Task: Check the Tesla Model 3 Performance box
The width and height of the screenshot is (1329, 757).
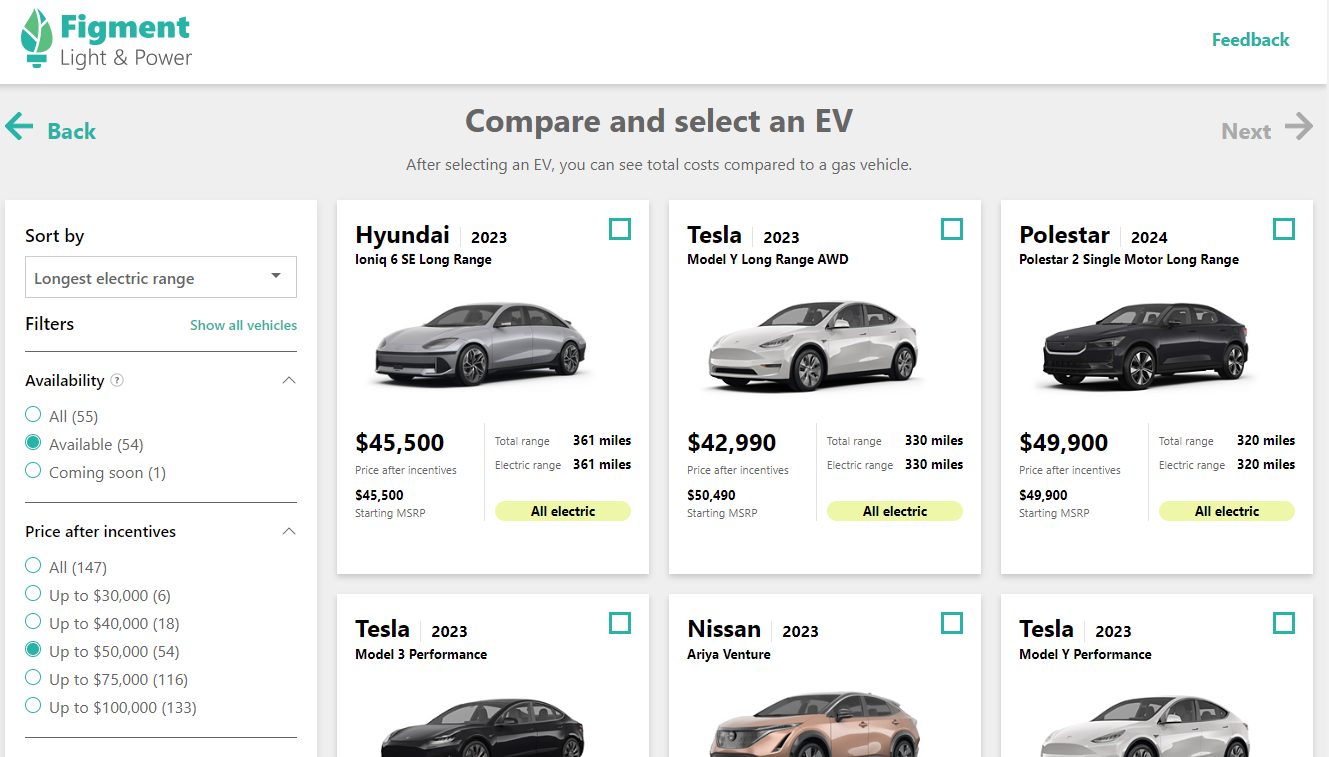Action: pos(620,623)
